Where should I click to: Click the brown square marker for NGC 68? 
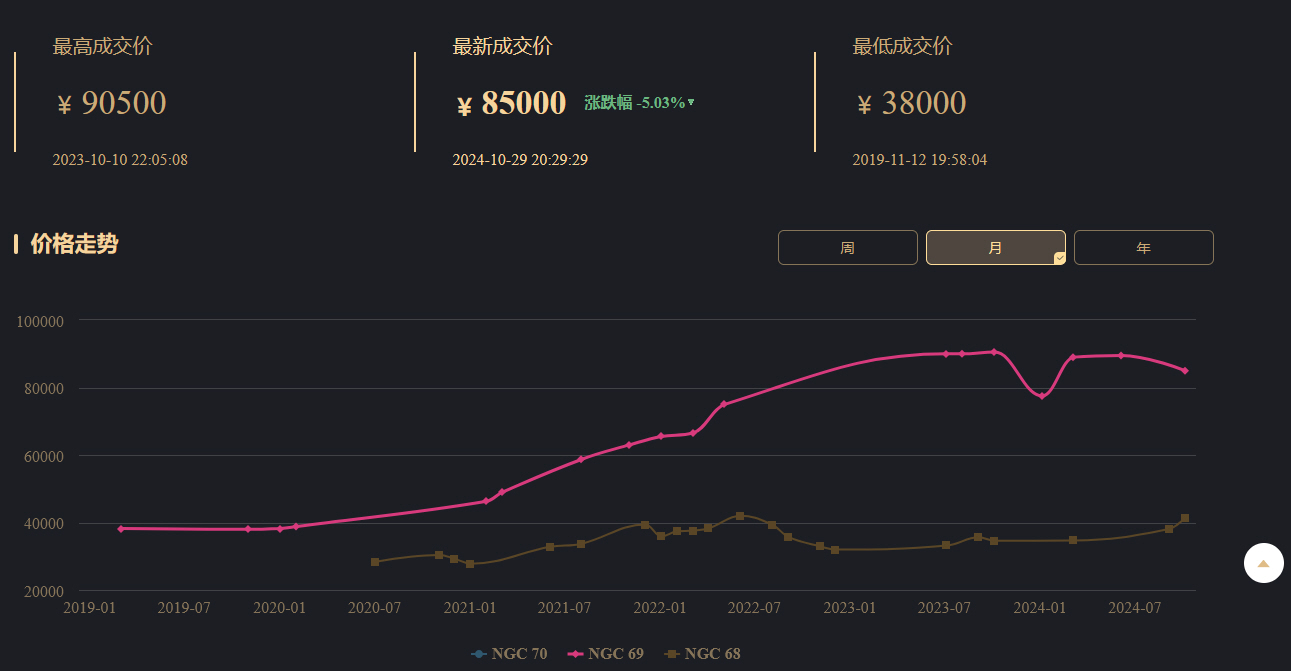(672, 654)
